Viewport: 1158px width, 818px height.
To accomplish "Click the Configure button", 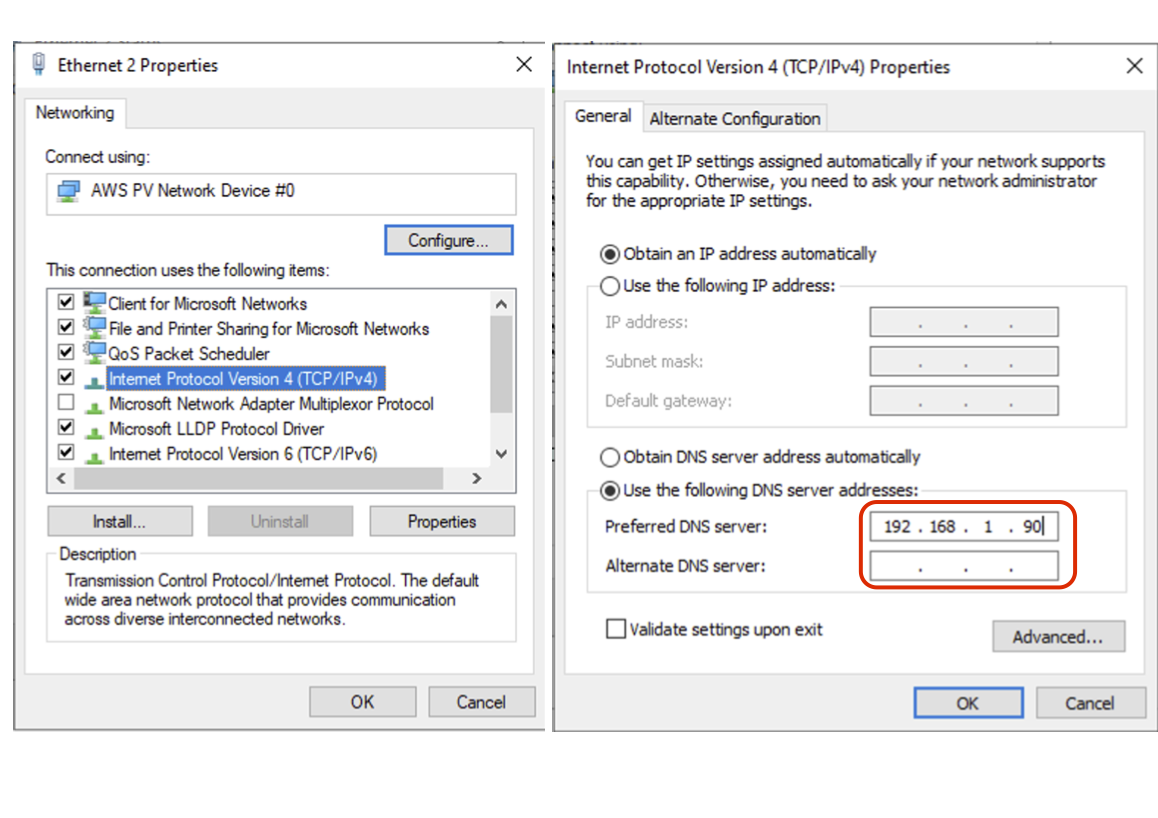I will pyautogui.click(x=448, y=240).
